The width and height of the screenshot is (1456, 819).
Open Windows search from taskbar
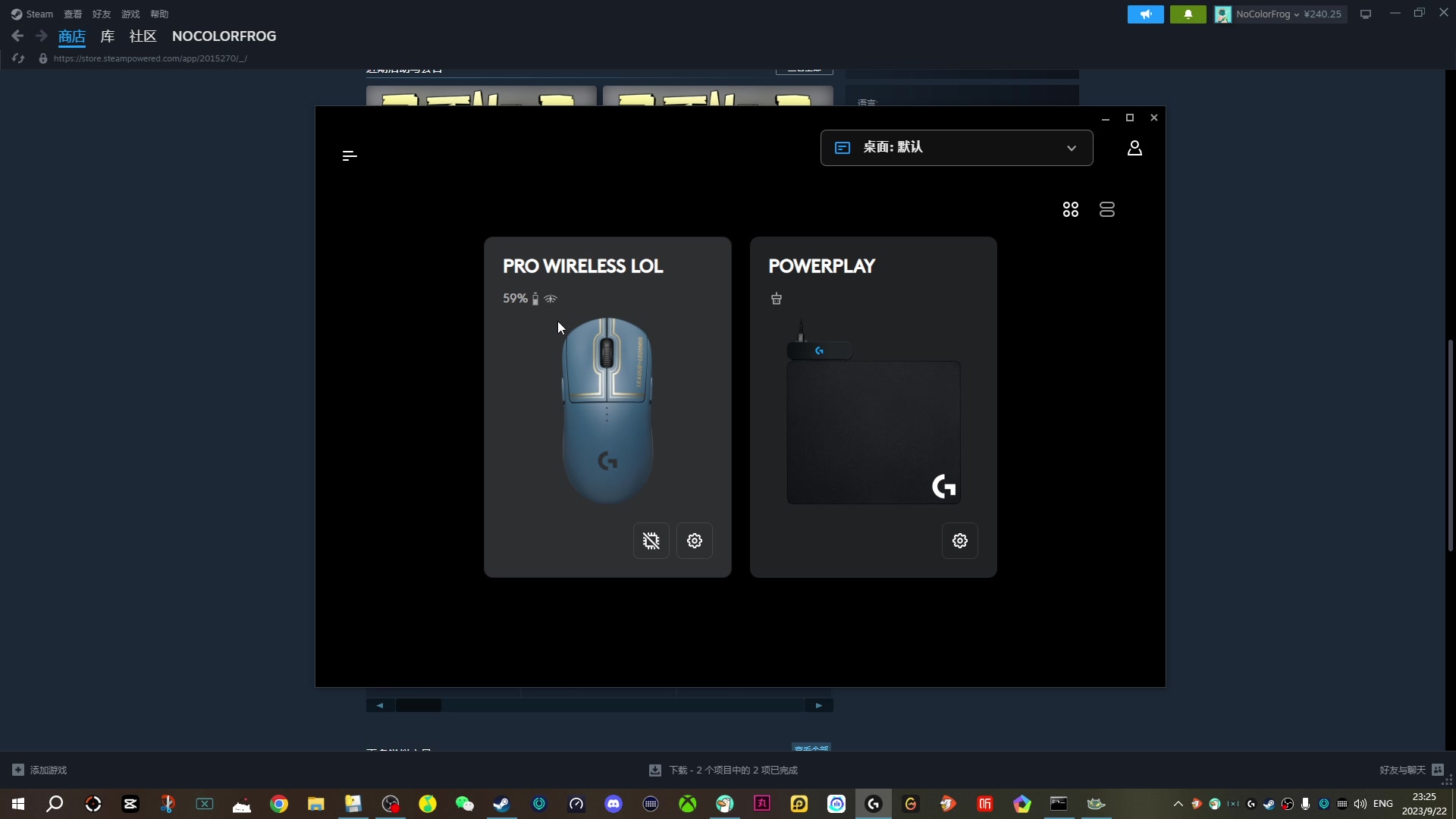55,804
